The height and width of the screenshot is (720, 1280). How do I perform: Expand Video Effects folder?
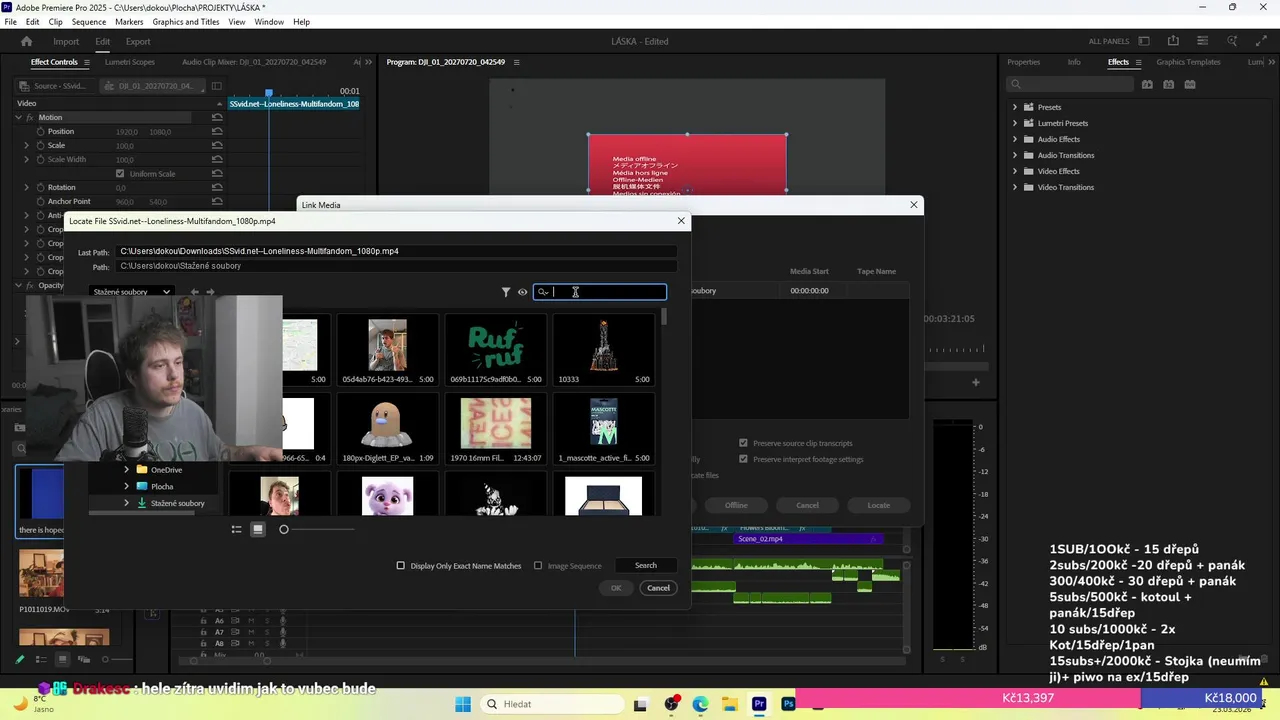point(1015,171)
